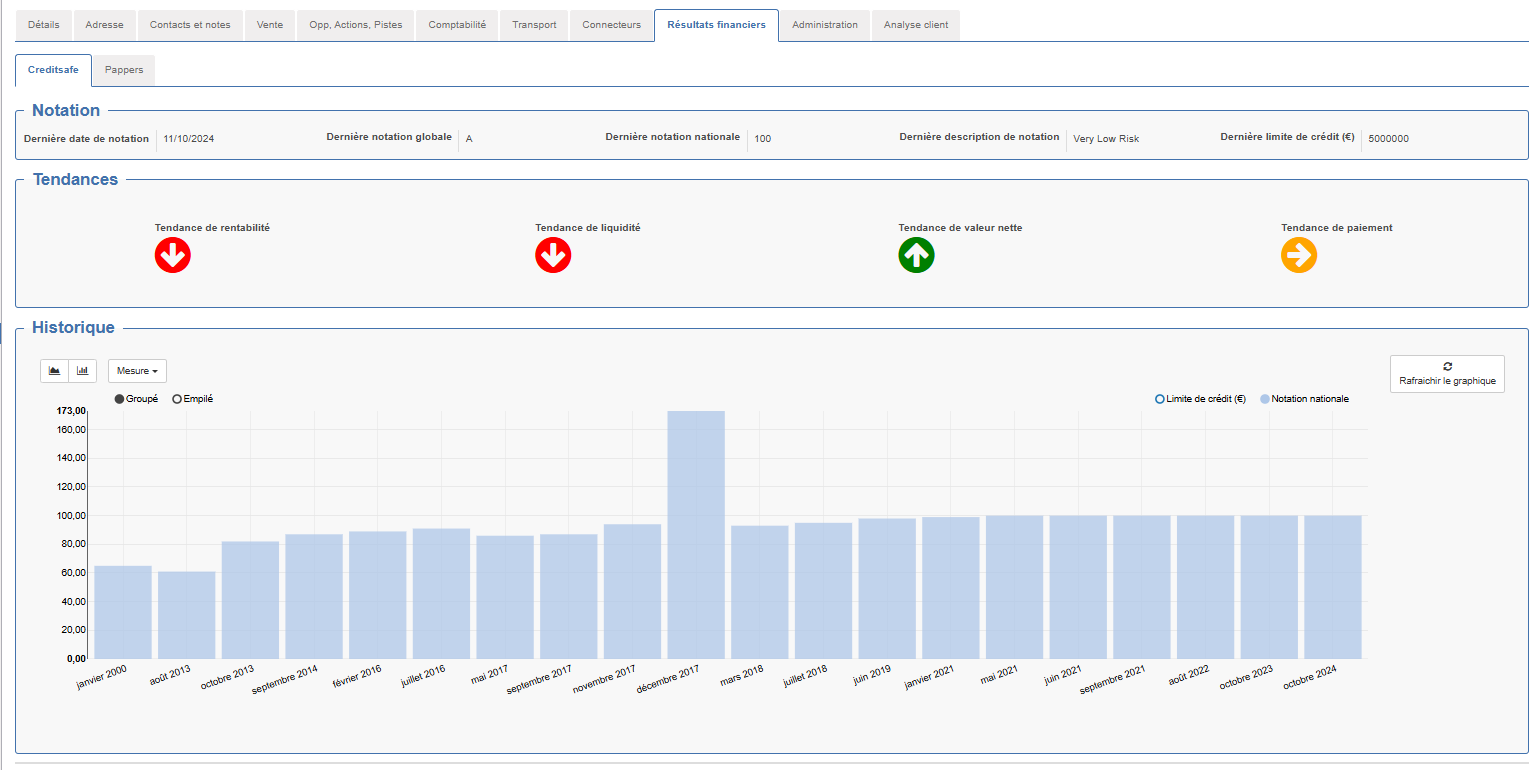Click the août 2013 bar

point(187,615)
